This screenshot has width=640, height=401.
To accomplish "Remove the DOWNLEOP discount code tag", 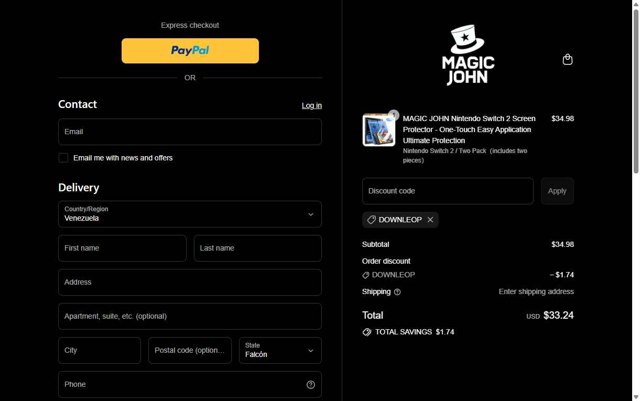I will (430, 220).
